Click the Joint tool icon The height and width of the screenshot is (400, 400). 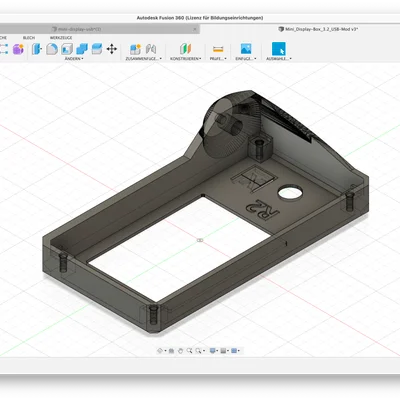(151, 49)
